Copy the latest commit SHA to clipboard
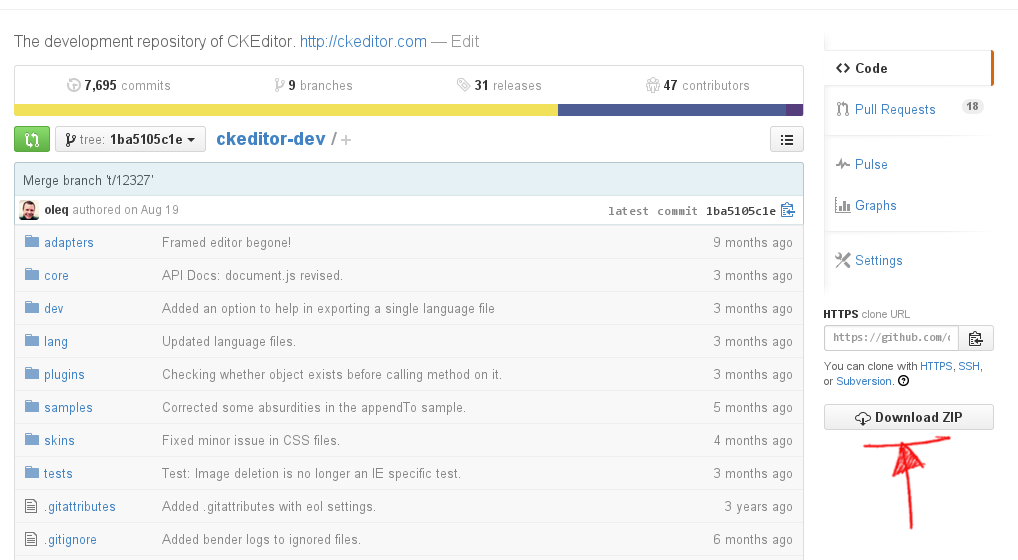 (x=788, y=210)
